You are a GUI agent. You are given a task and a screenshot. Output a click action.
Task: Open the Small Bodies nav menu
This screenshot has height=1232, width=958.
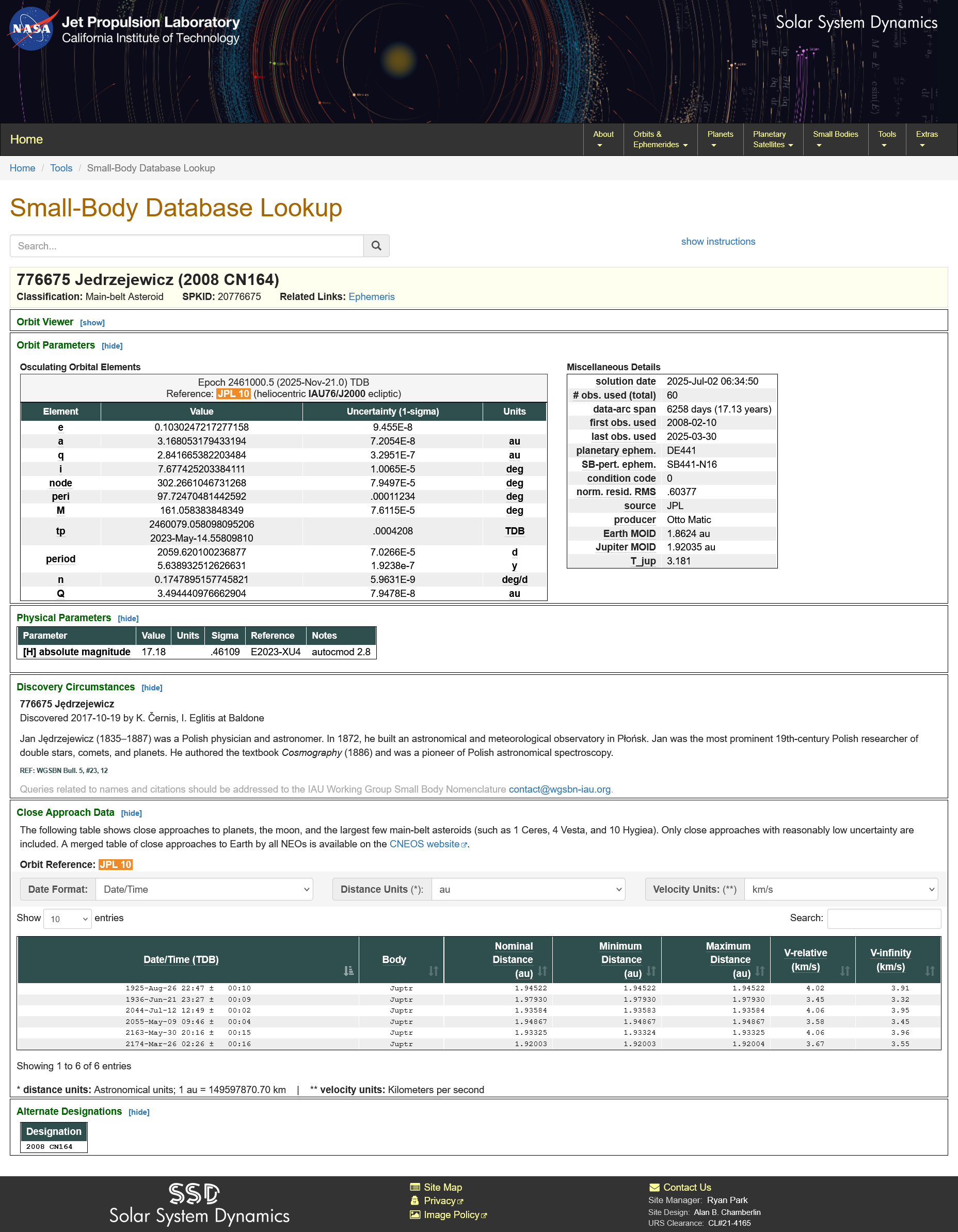[x=835, y=139]
